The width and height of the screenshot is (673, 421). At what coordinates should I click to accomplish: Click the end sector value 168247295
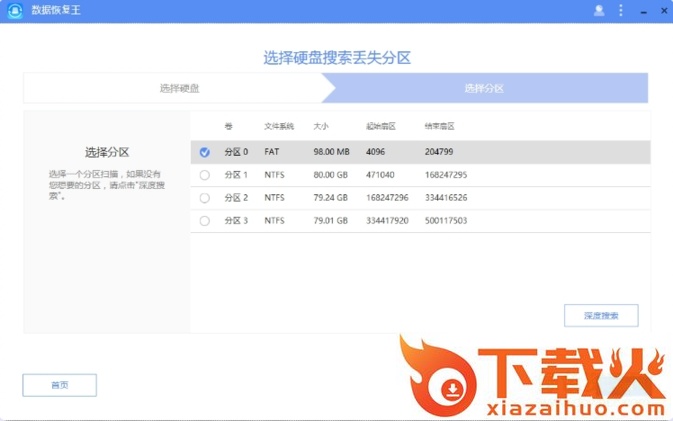(x=446, y=175)
